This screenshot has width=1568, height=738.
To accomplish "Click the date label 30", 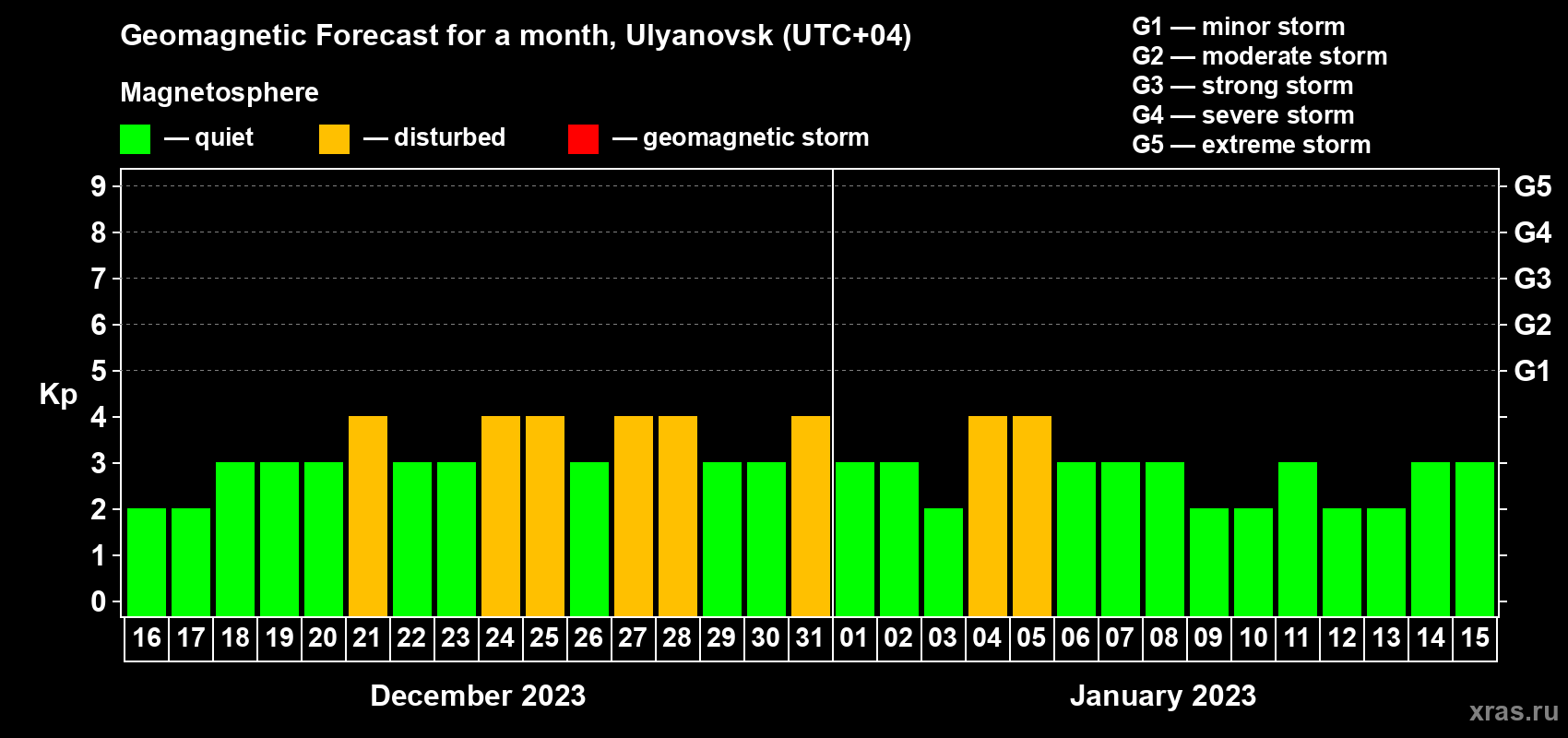I will [766, 637].
